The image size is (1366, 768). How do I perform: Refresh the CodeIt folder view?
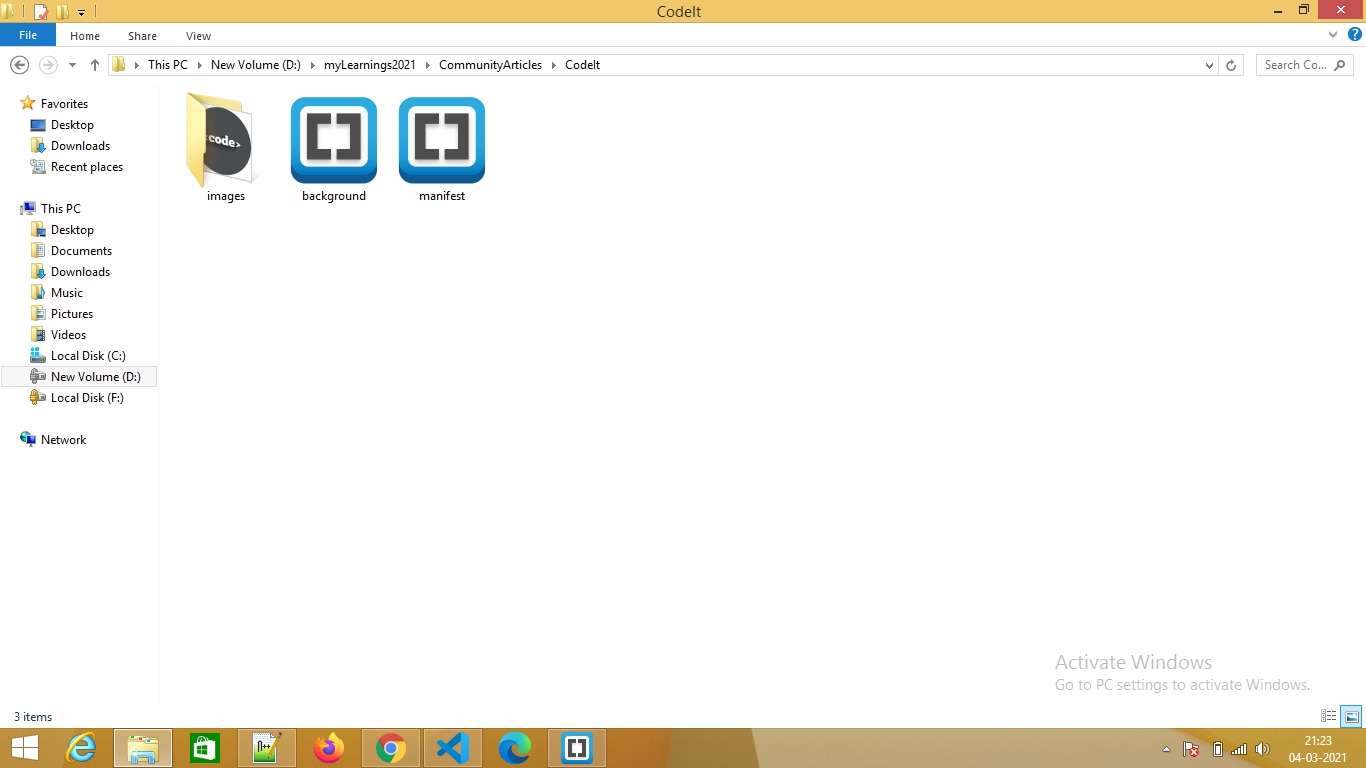pyautogui.click(x=1231, y=65)
